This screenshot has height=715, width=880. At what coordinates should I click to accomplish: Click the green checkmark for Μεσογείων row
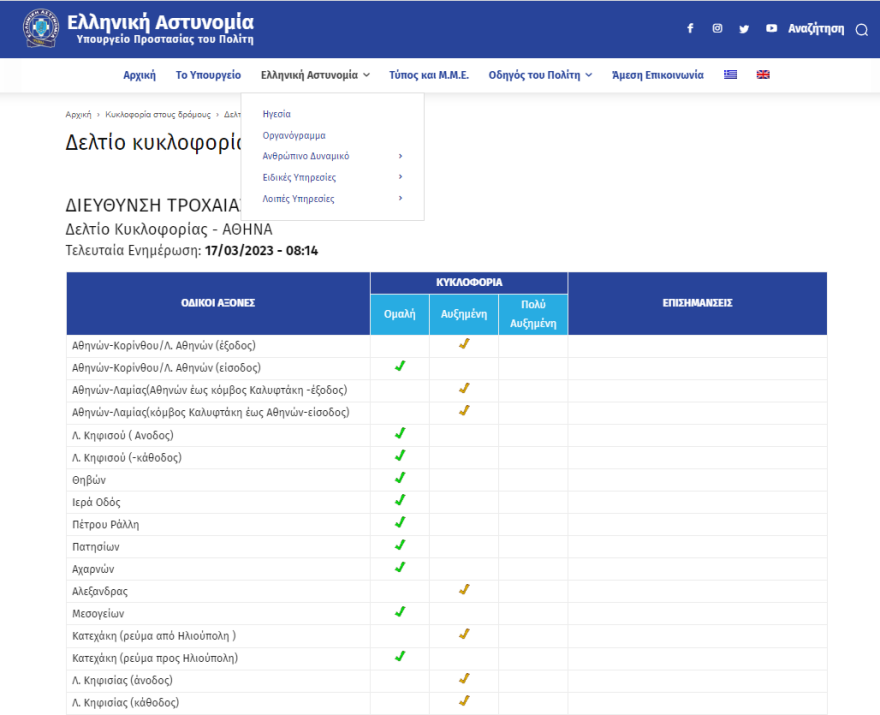coord(400,612)
